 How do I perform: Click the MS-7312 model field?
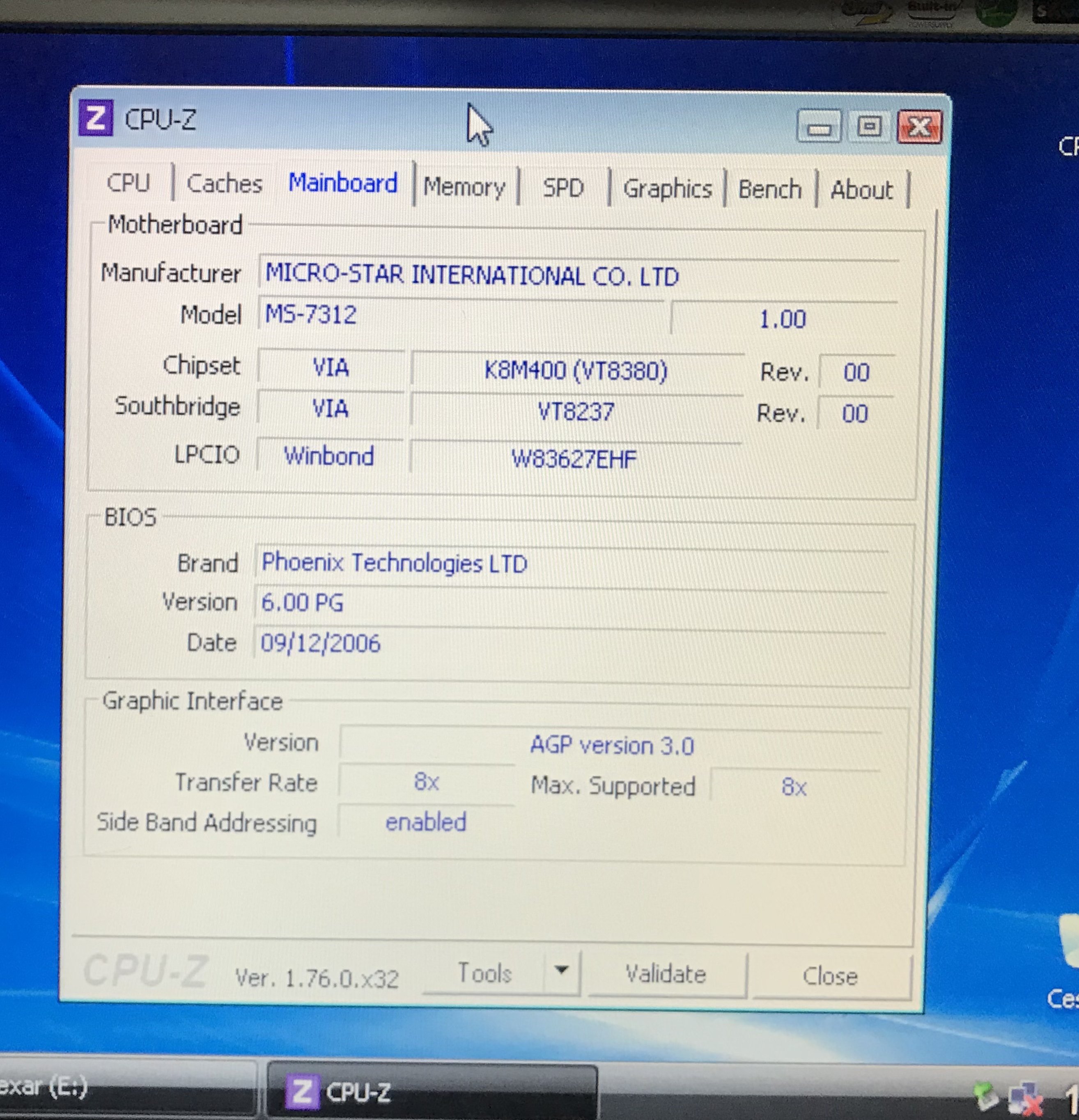(x=457, y=314)
